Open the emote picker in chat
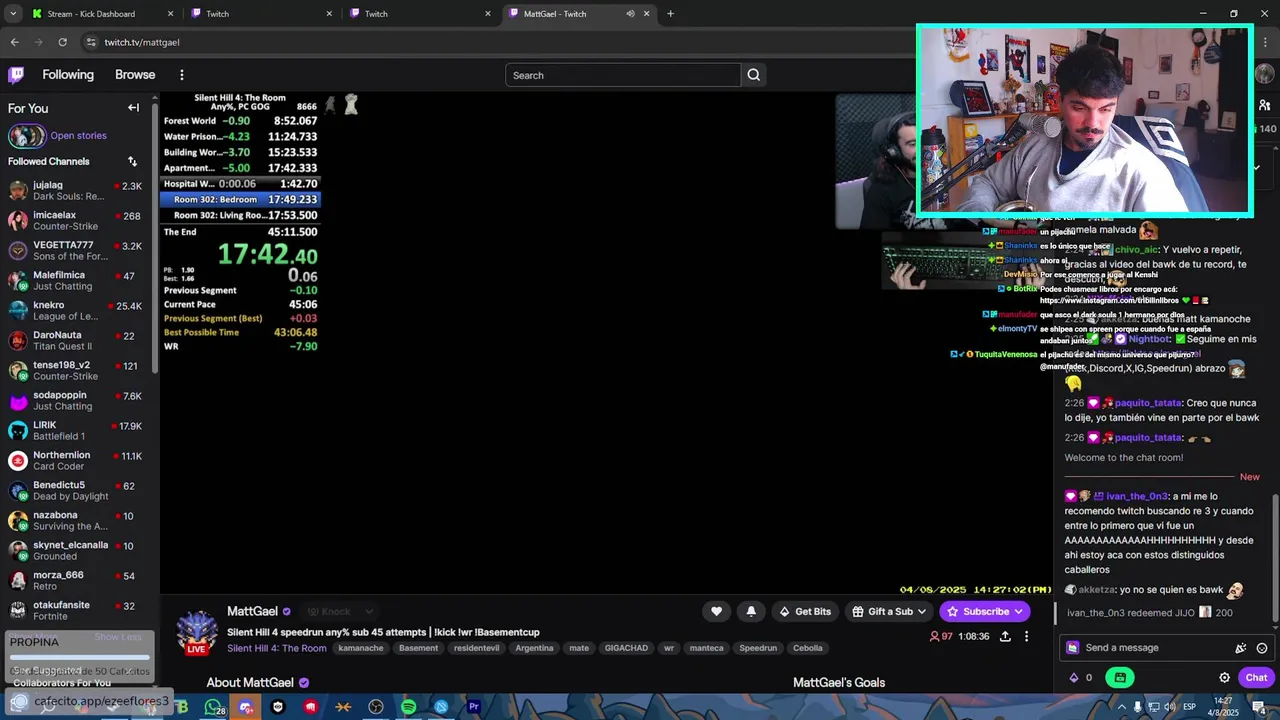Screen dimensions: 1280x720 point(1262,648)
